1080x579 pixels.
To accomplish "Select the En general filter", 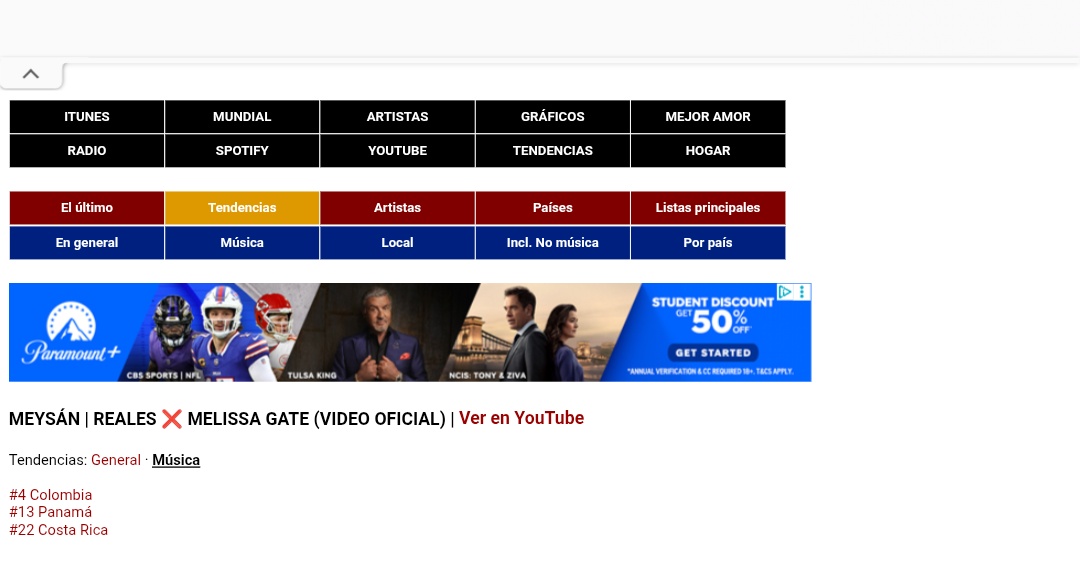I will tap(87, 243).
